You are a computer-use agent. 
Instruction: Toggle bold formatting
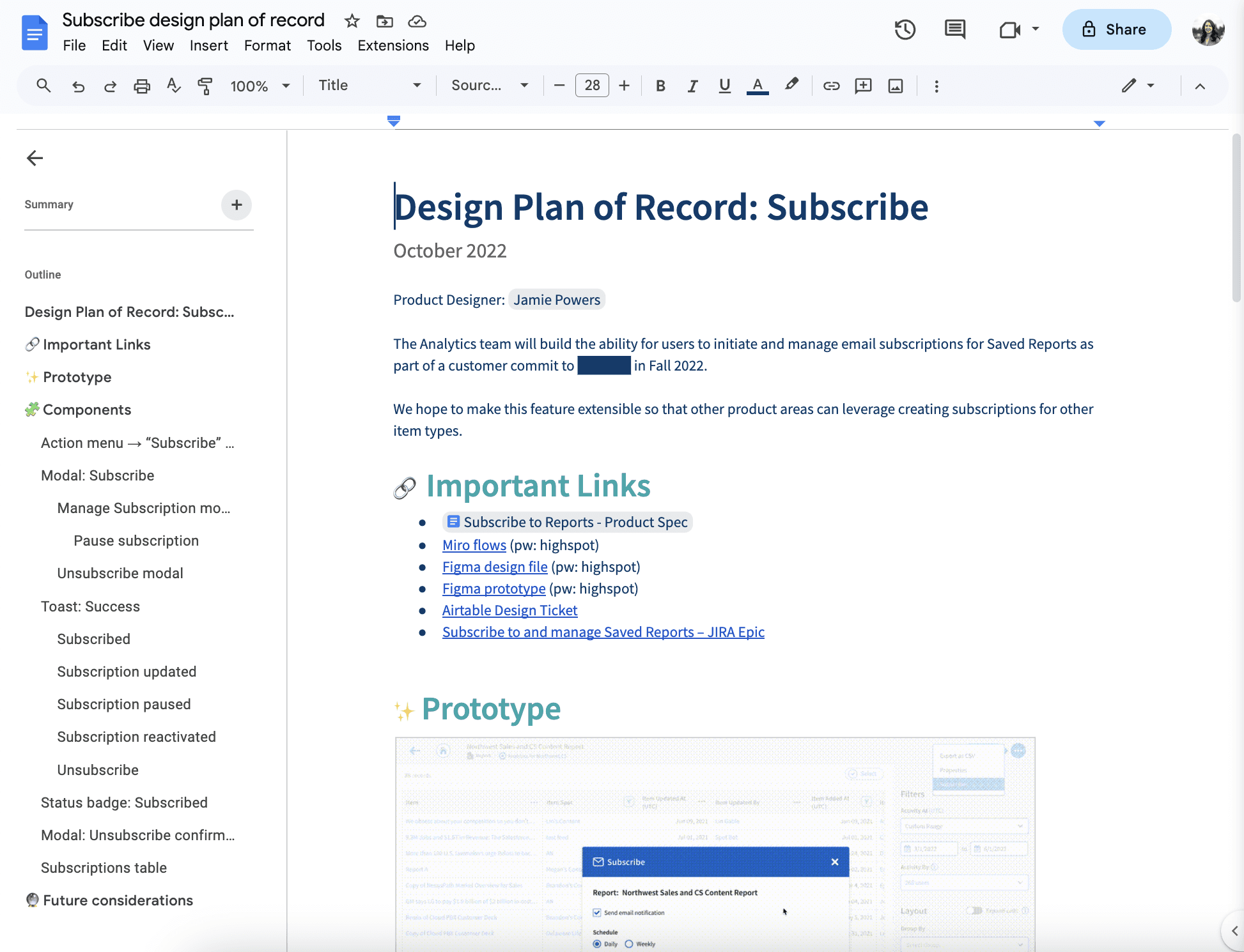(660, 86)
